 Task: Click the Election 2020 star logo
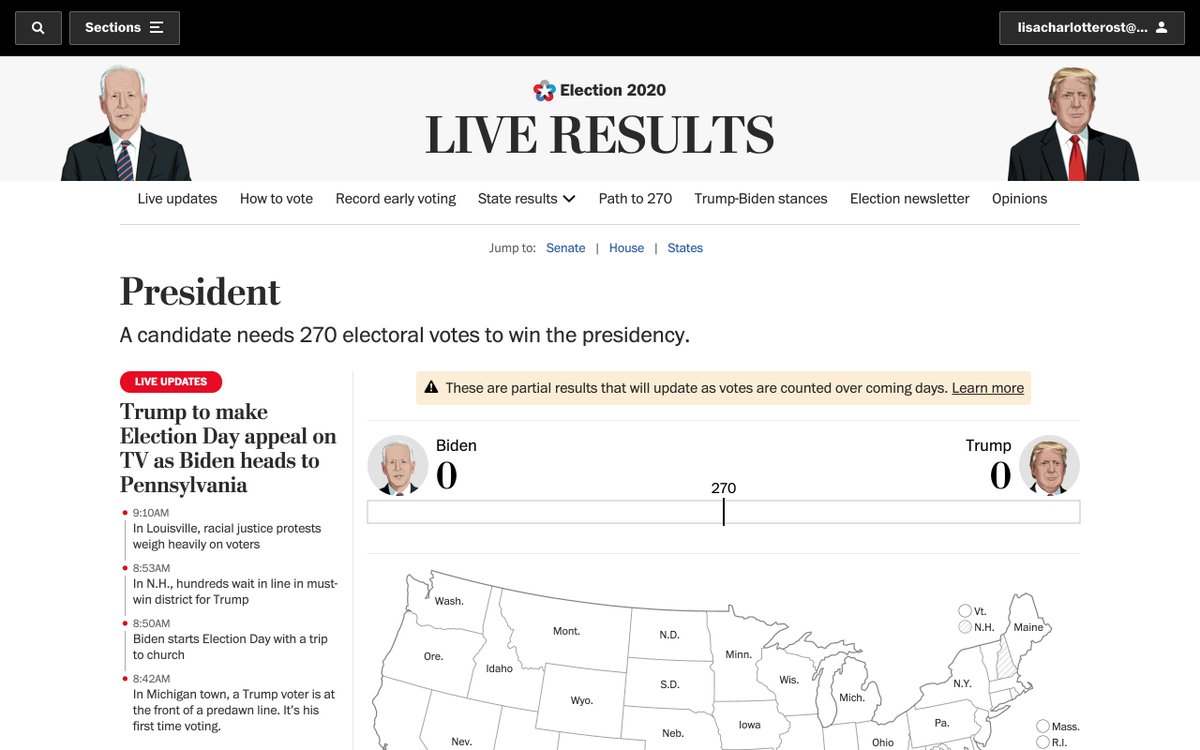[544, 91]
